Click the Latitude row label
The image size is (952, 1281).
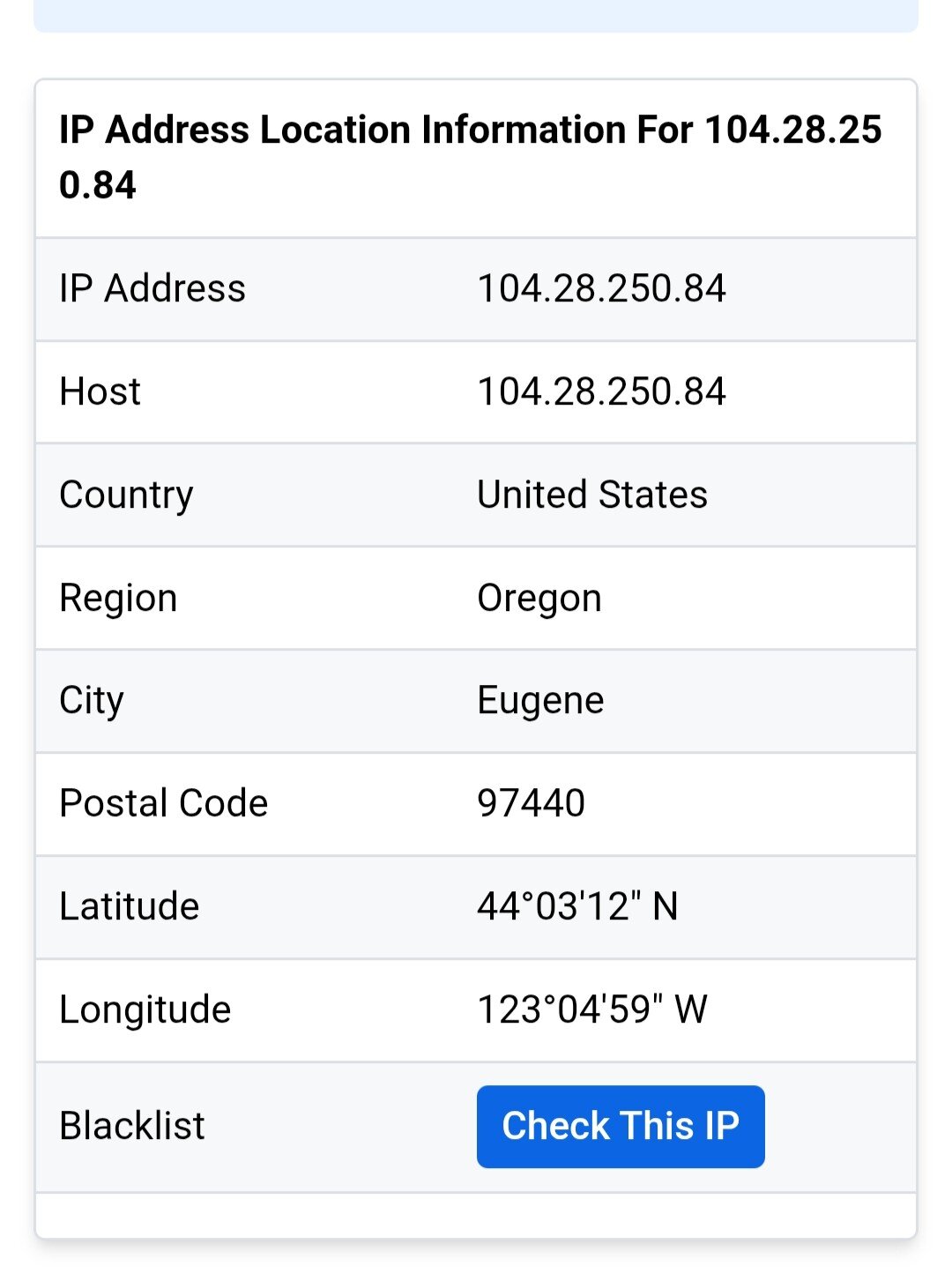pos(130,906)
